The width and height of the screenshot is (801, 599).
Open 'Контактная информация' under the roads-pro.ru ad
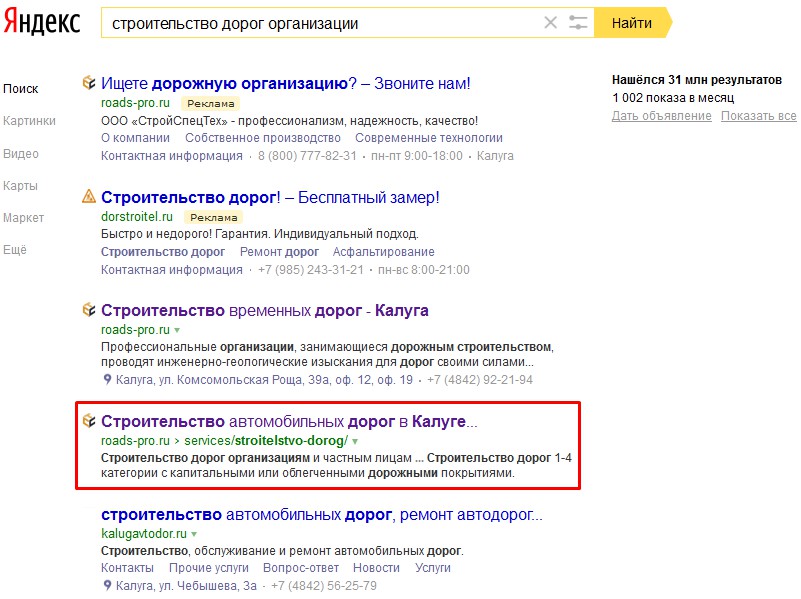pos(172,156)
